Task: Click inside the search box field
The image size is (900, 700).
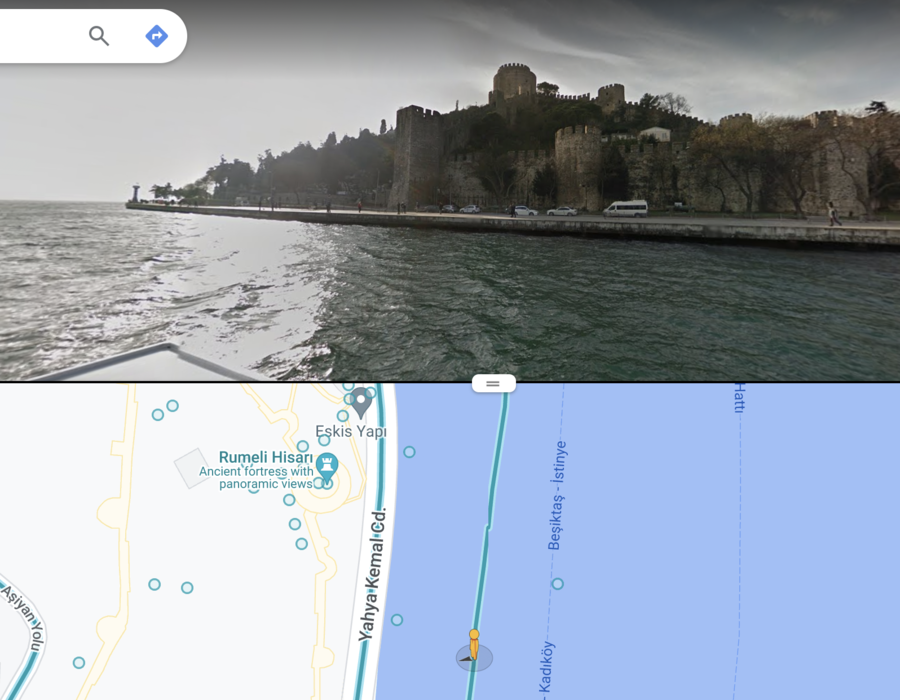Action: click(x=40, y=36)
